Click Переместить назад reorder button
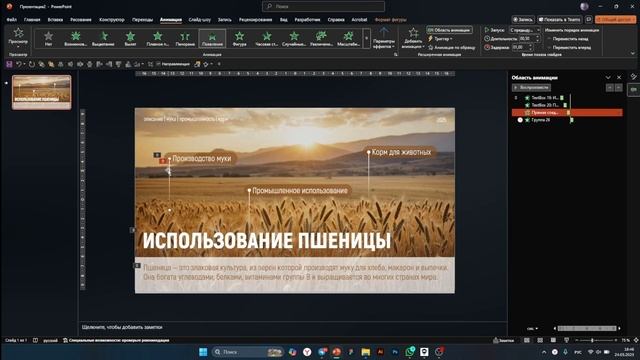The width and height of the screenshot is (640, 360). pyautogui.click(x=568, y=39)
